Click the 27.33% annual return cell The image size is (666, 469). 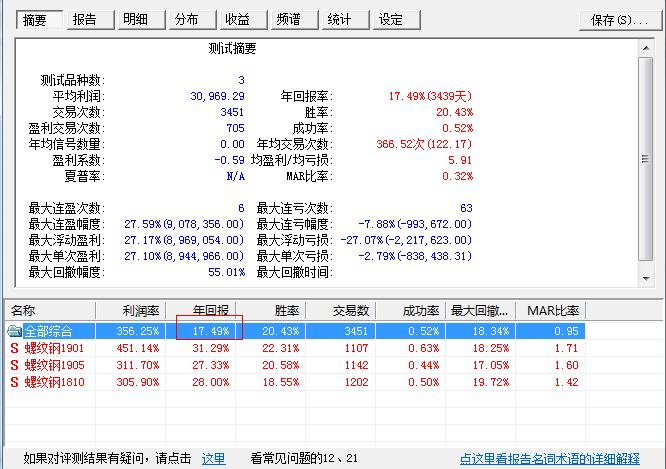(x=211, y=365)
